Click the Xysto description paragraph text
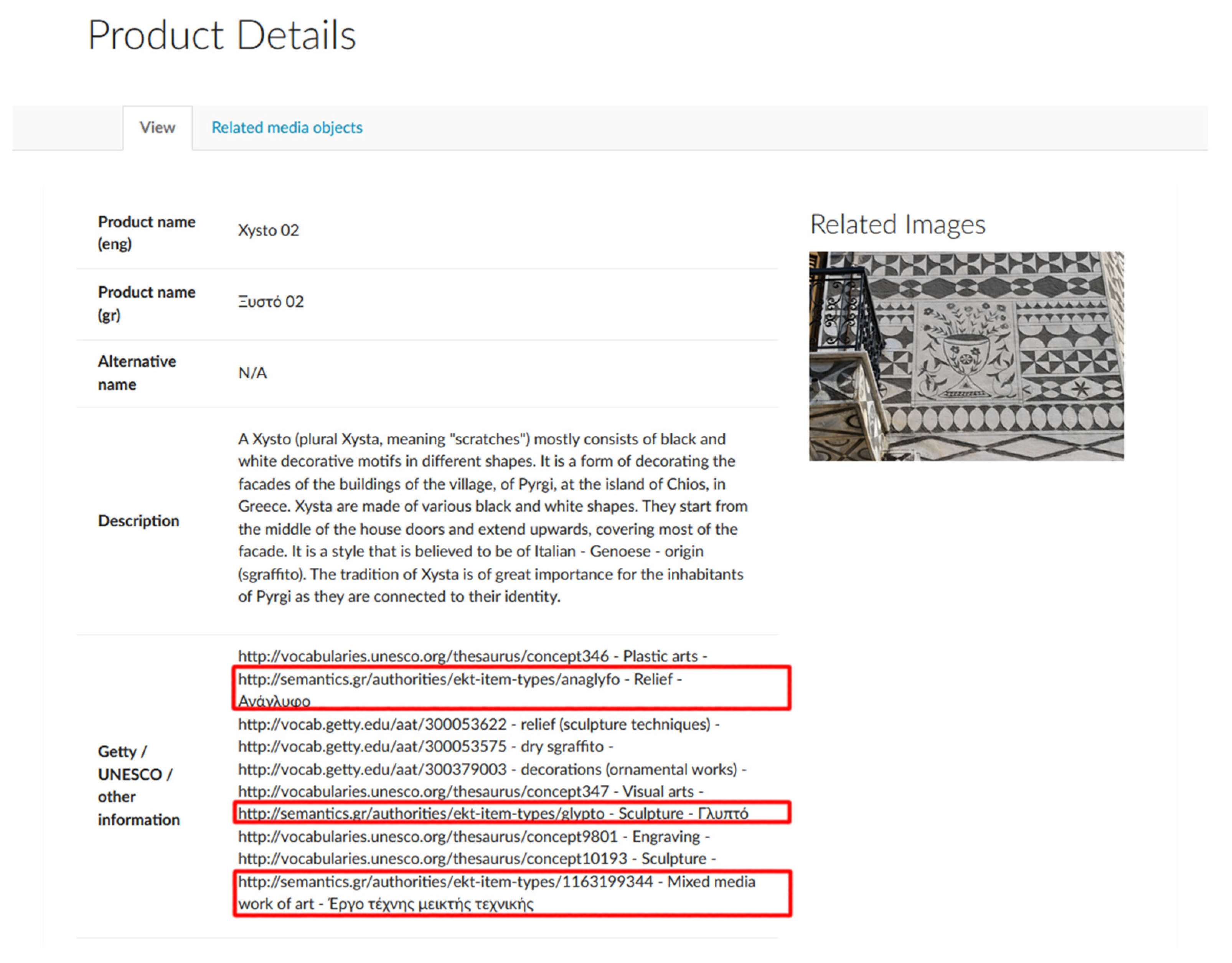Image resolution: width=1232 pixels, height=963 pixels. (492, 517)
